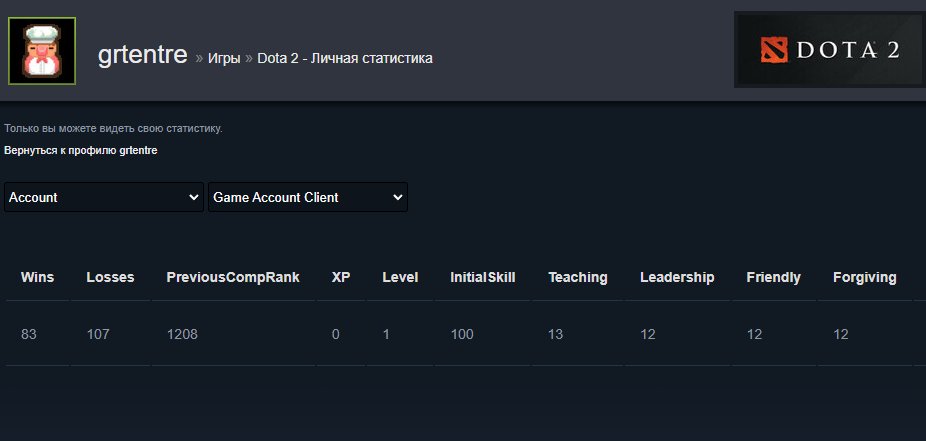Click the Teaching value 13
Image resolution: width=926 pixels, height=441 pixels.
tap(555, 334)
